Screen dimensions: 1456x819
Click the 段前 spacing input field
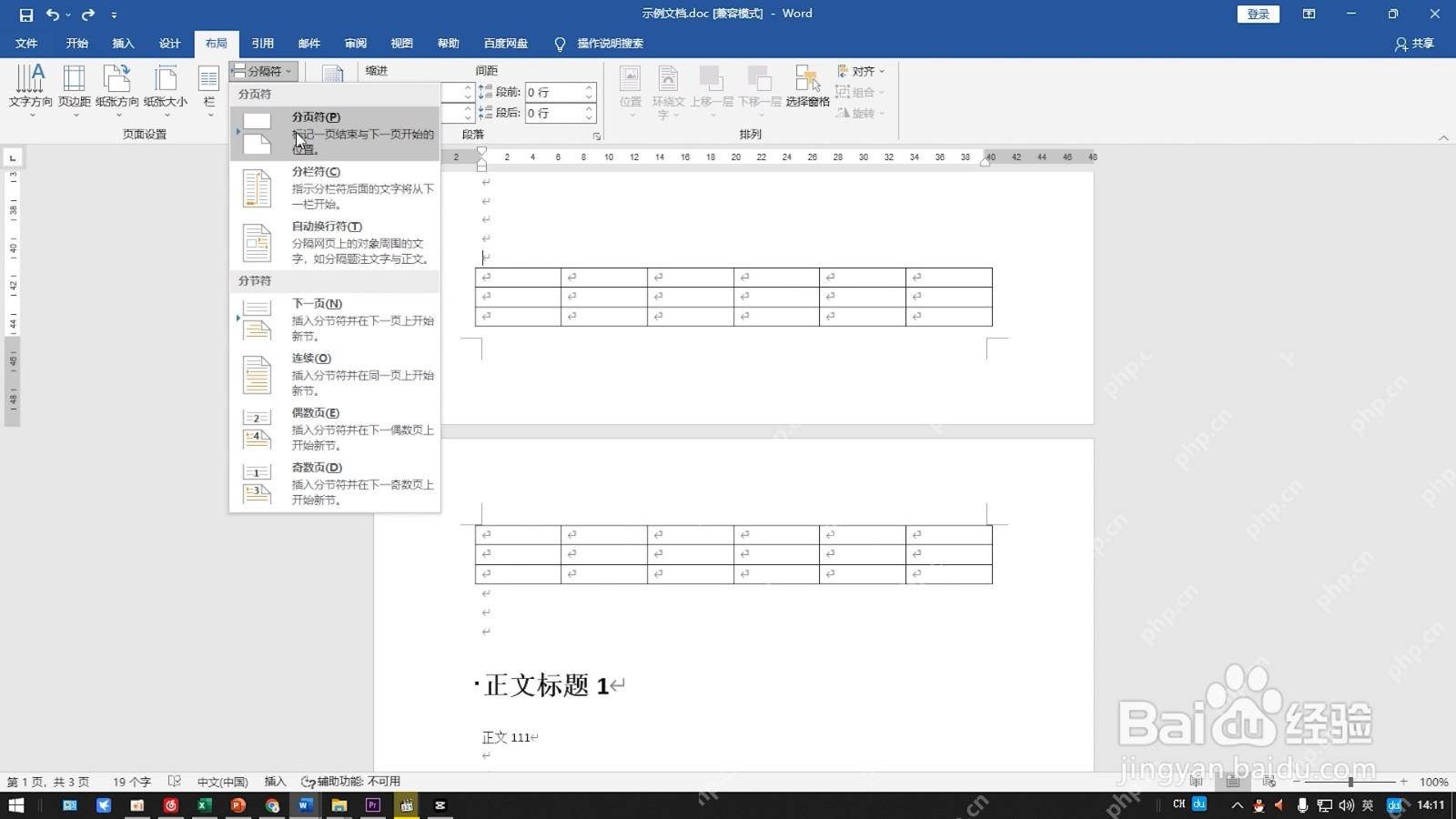[x=553, y=92]
